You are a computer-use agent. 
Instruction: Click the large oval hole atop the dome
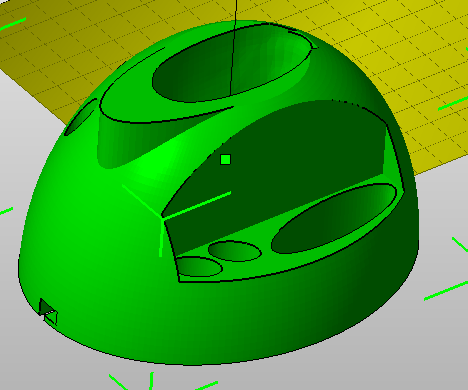coord(230,65)
